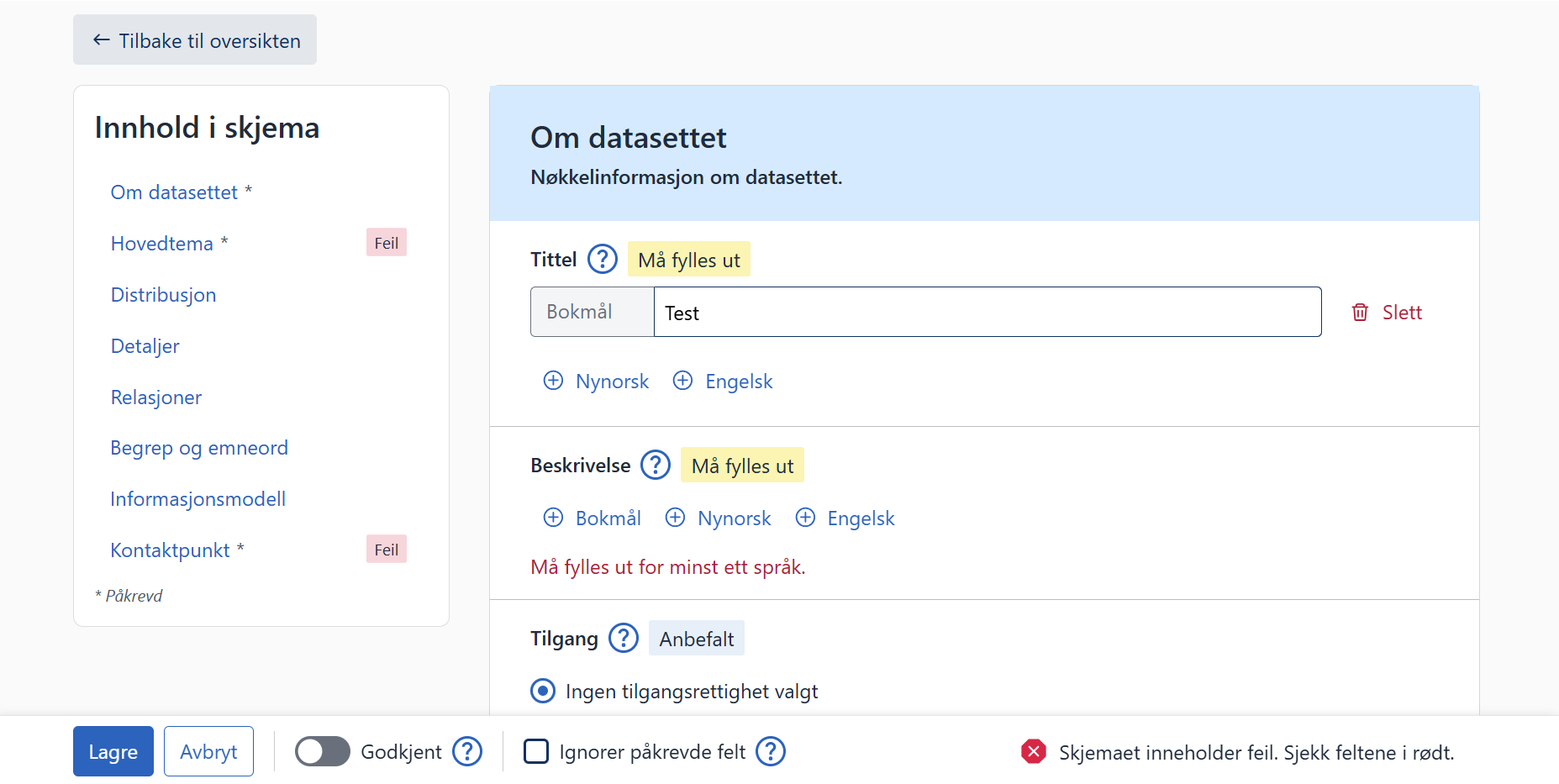Click the help icon next to Tilgang
Screen dimensions: 1559x784
pyautogui.click(x=623, y=638)
